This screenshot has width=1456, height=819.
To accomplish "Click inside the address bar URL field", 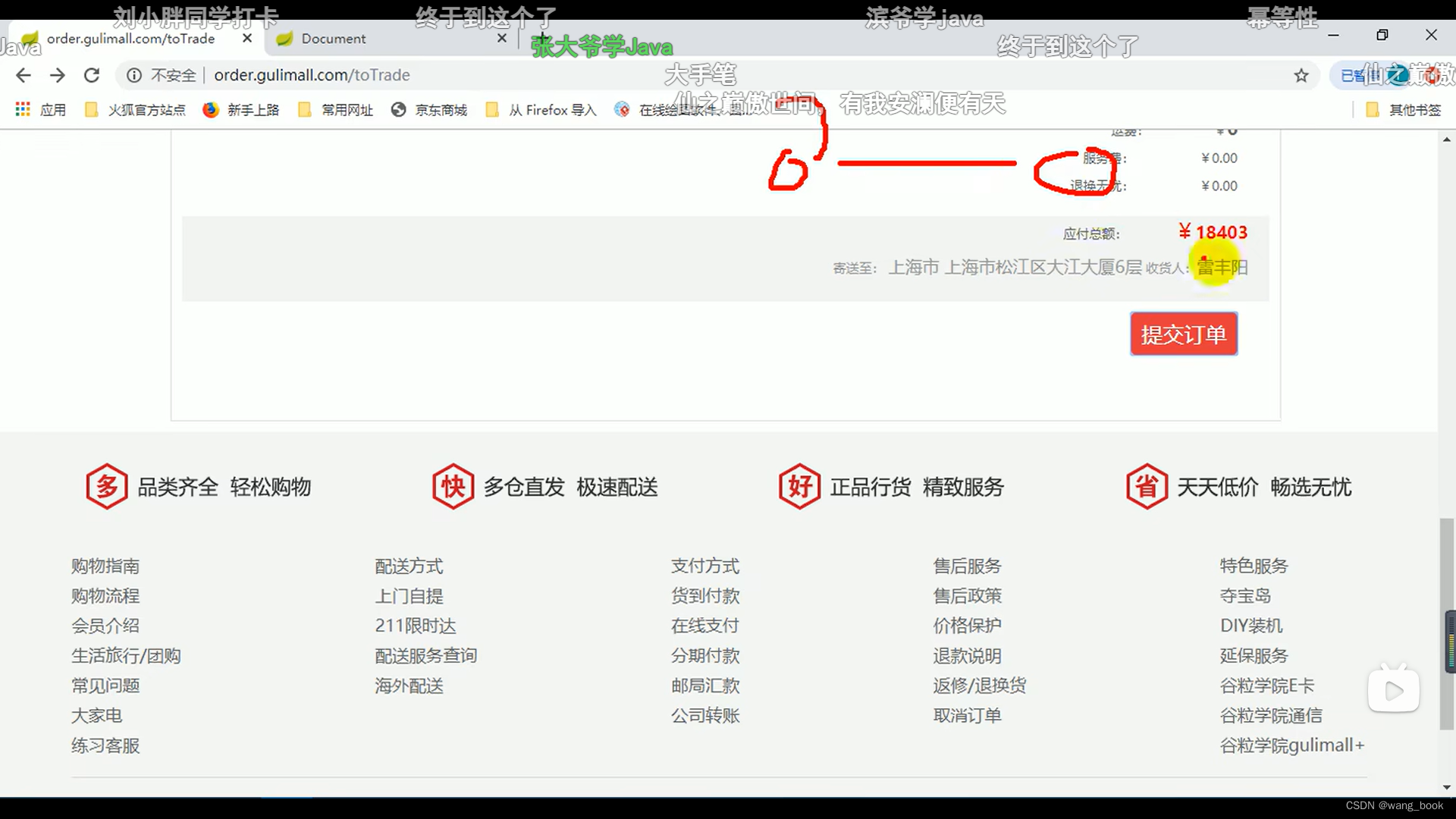I will coord(312,75).
